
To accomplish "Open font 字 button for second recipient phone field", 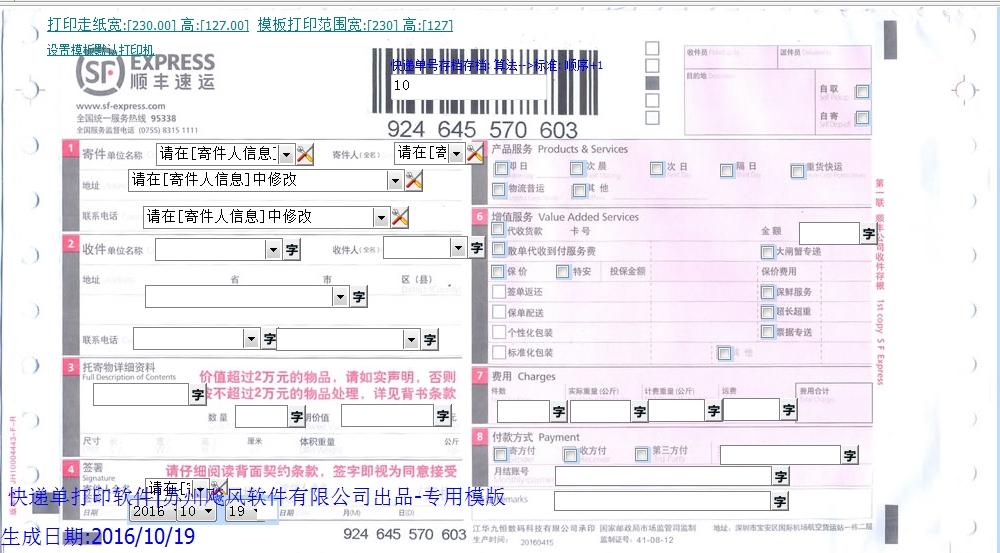I will tap(430, 339).
